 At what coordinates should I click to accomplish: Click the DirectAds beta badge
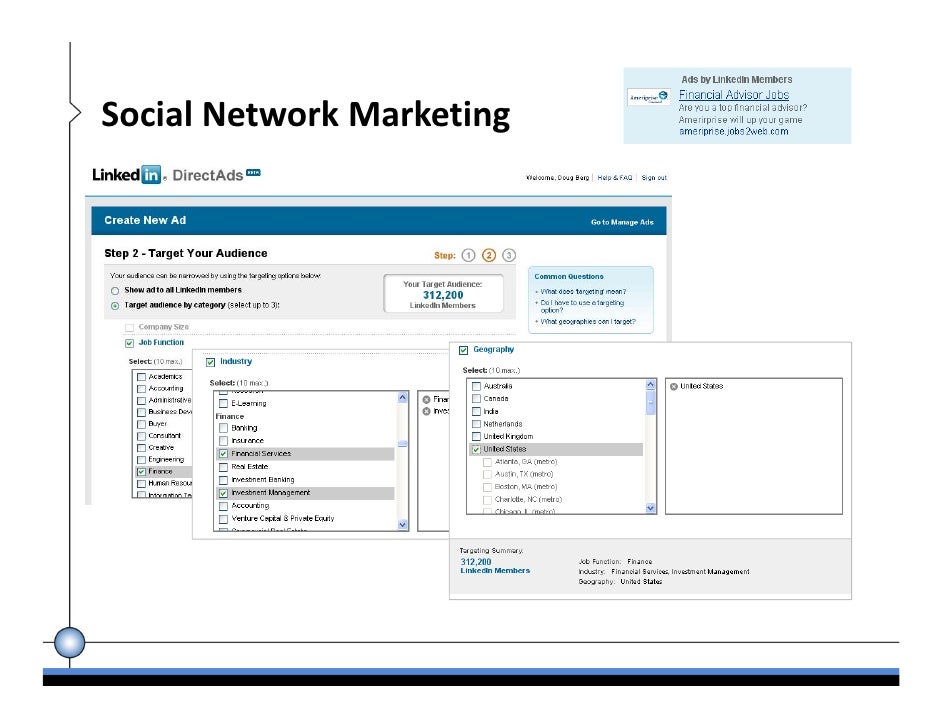254,172
